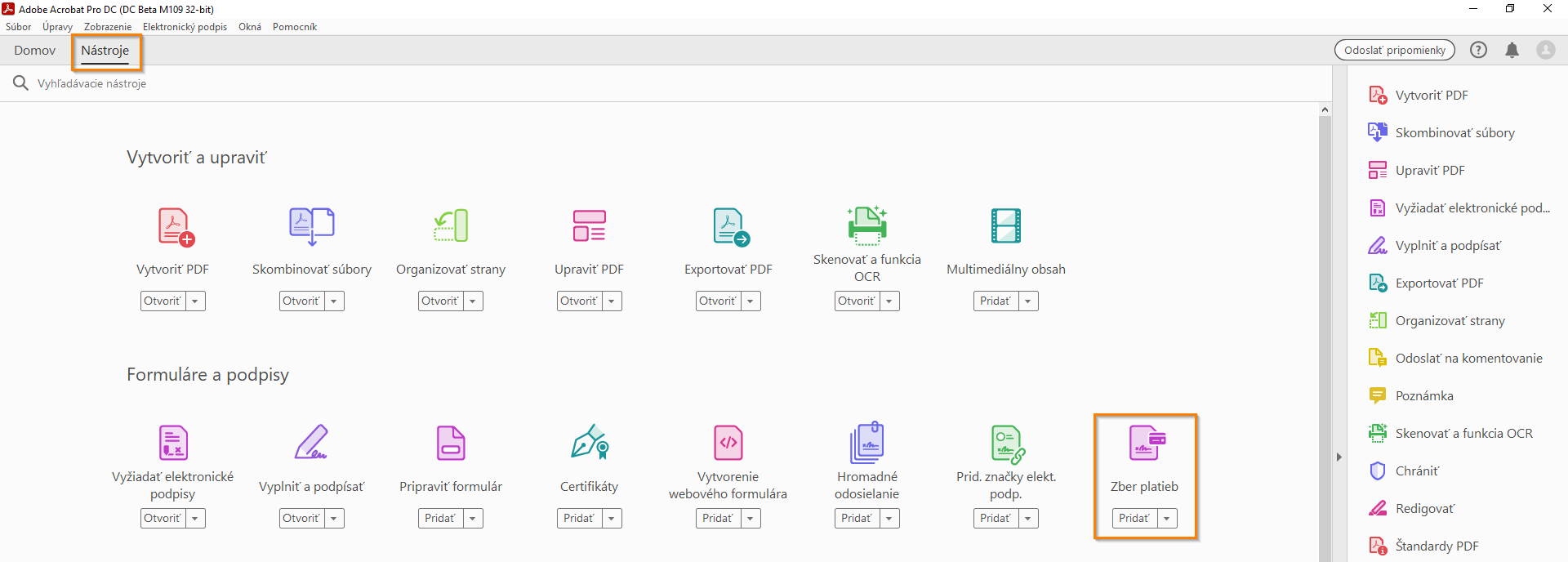Image resolution: width=1568 pixels, height=562 pixels.
Task: Open Prid. značky elekt. podp. icon
Action: [x=1008, y=444]
